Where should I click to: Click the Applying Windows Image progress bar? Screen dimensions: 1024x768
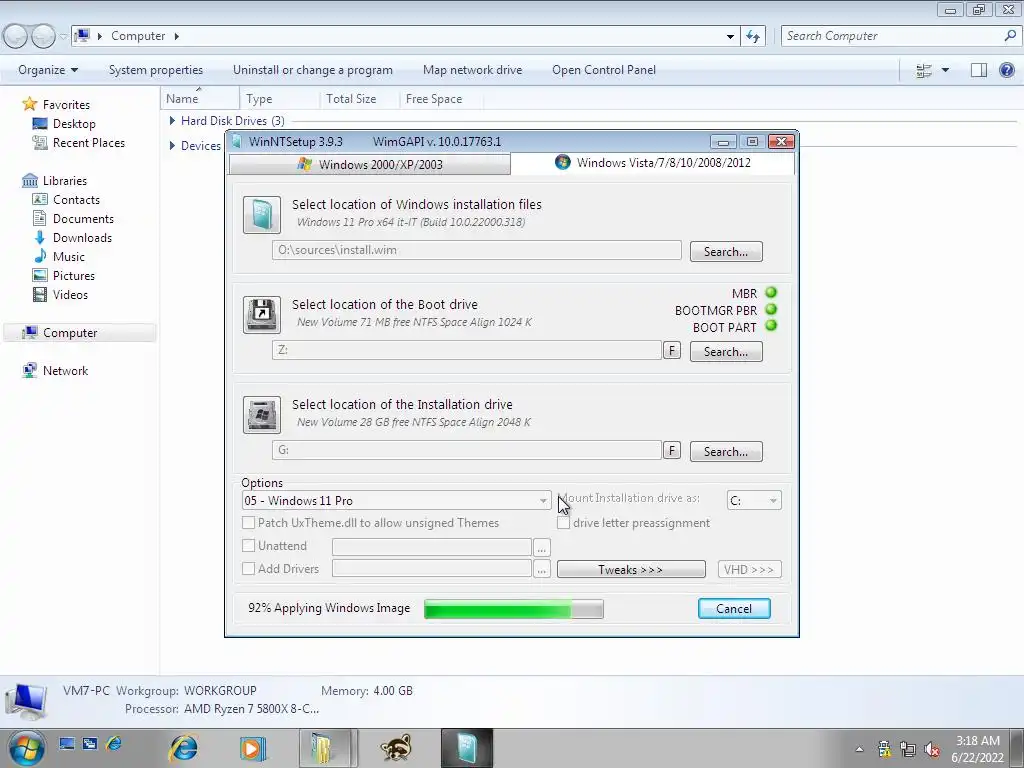(514, 609)
